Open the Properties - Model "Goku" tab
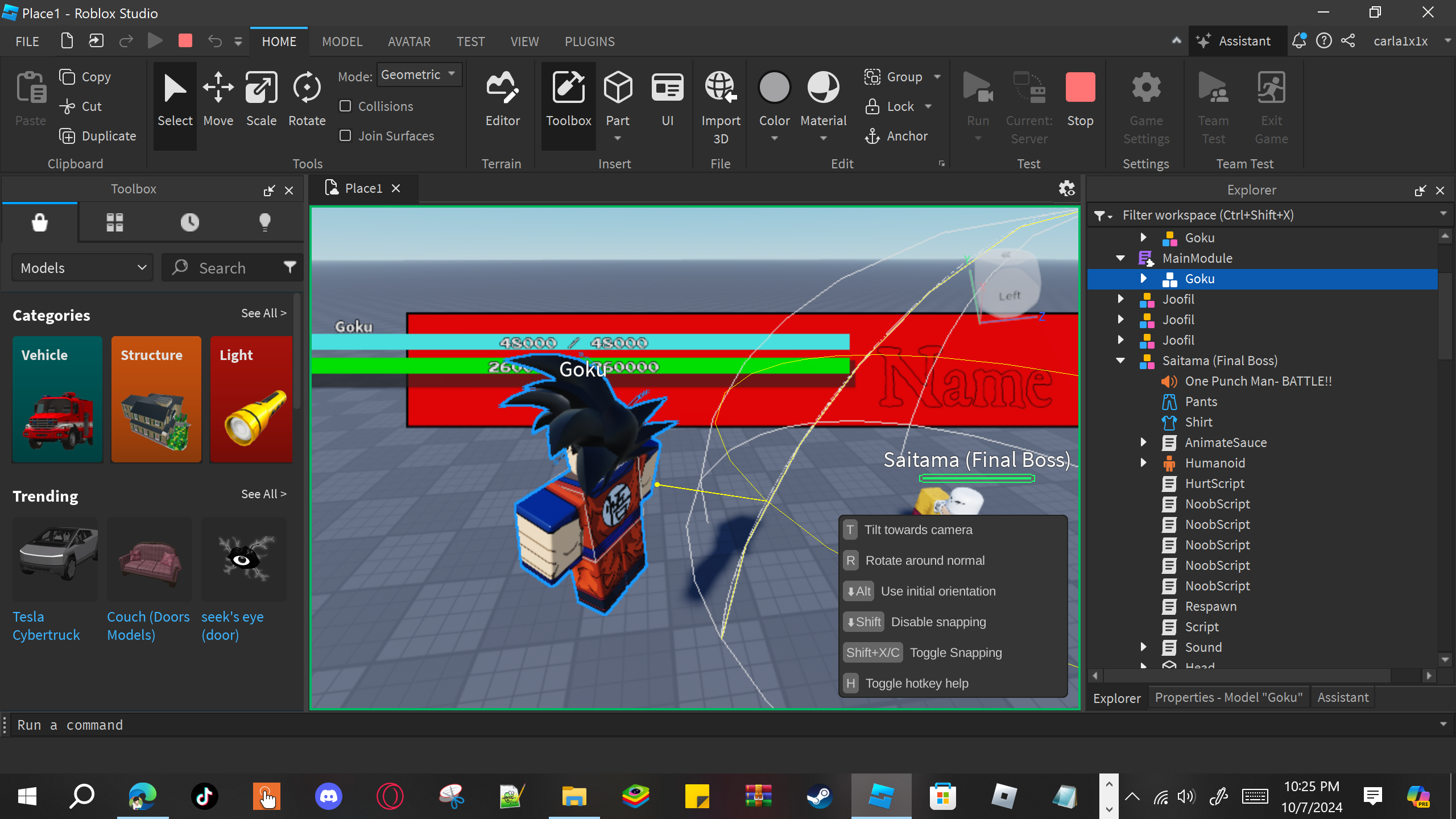This screenshot has height=819, width=1456. (1228, 698)
